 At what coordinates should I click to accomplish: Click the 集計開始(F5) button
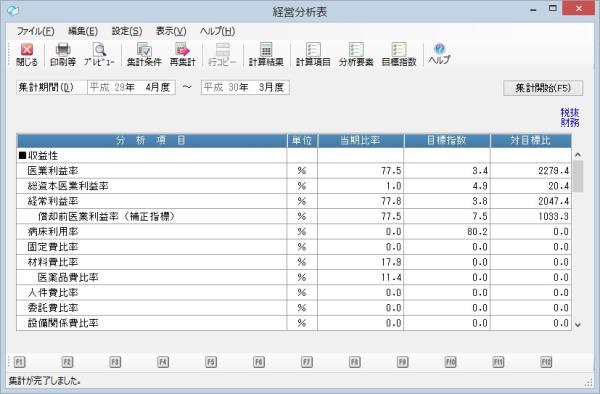543,88
